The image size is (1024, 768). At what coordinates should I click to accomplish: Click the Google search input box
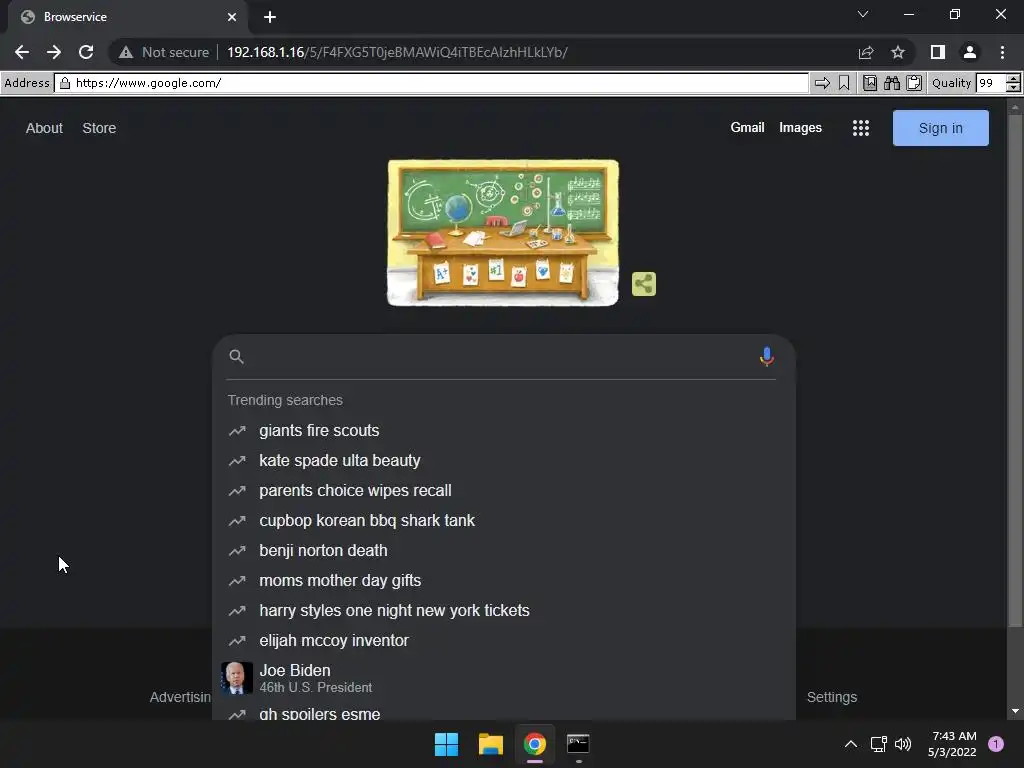pyautogui.click(x=500, y=357)
